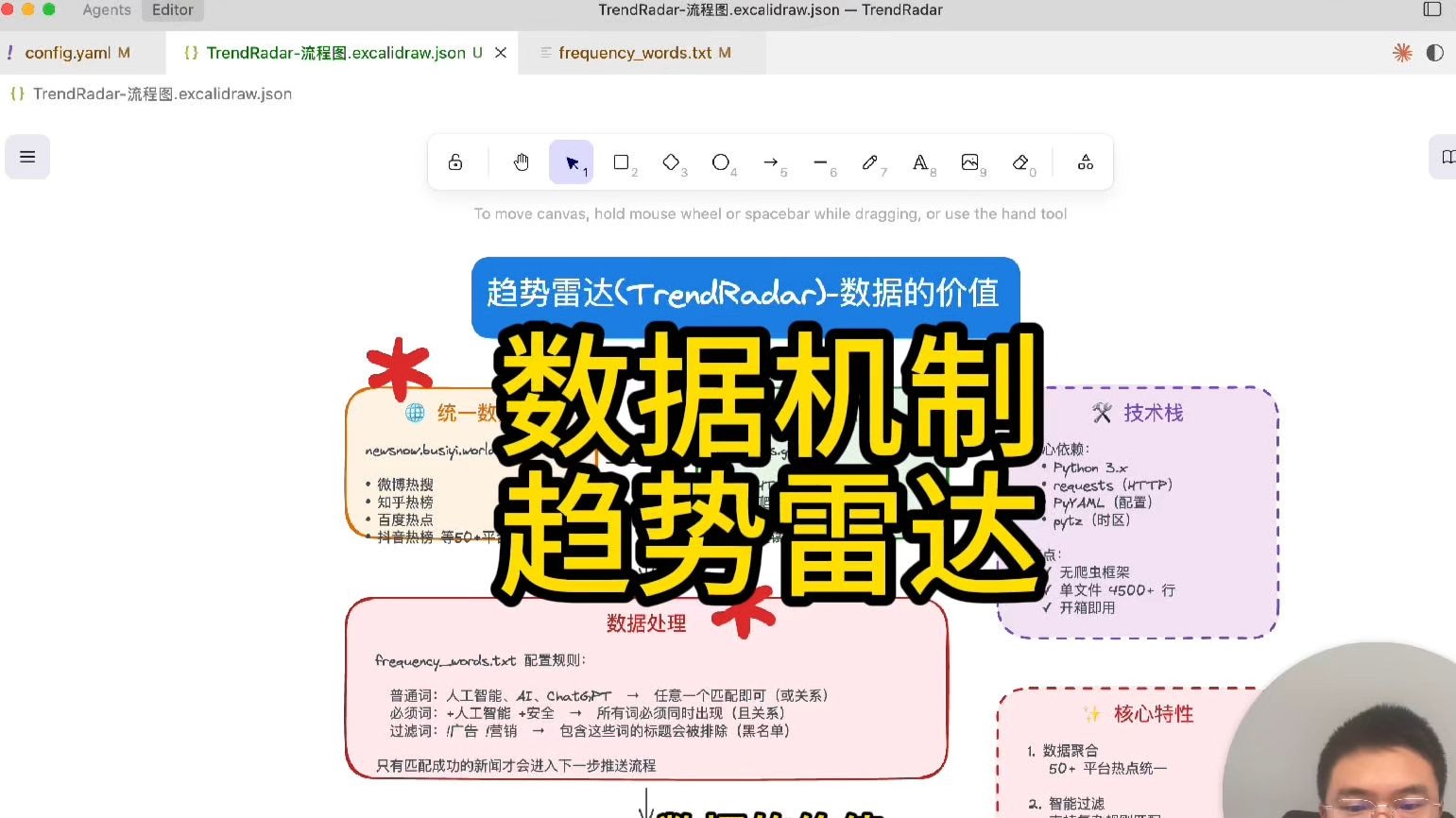Select the Ellipse tool
The image size is (1456, 818).
pyautogui.click(x=723, y=162)
